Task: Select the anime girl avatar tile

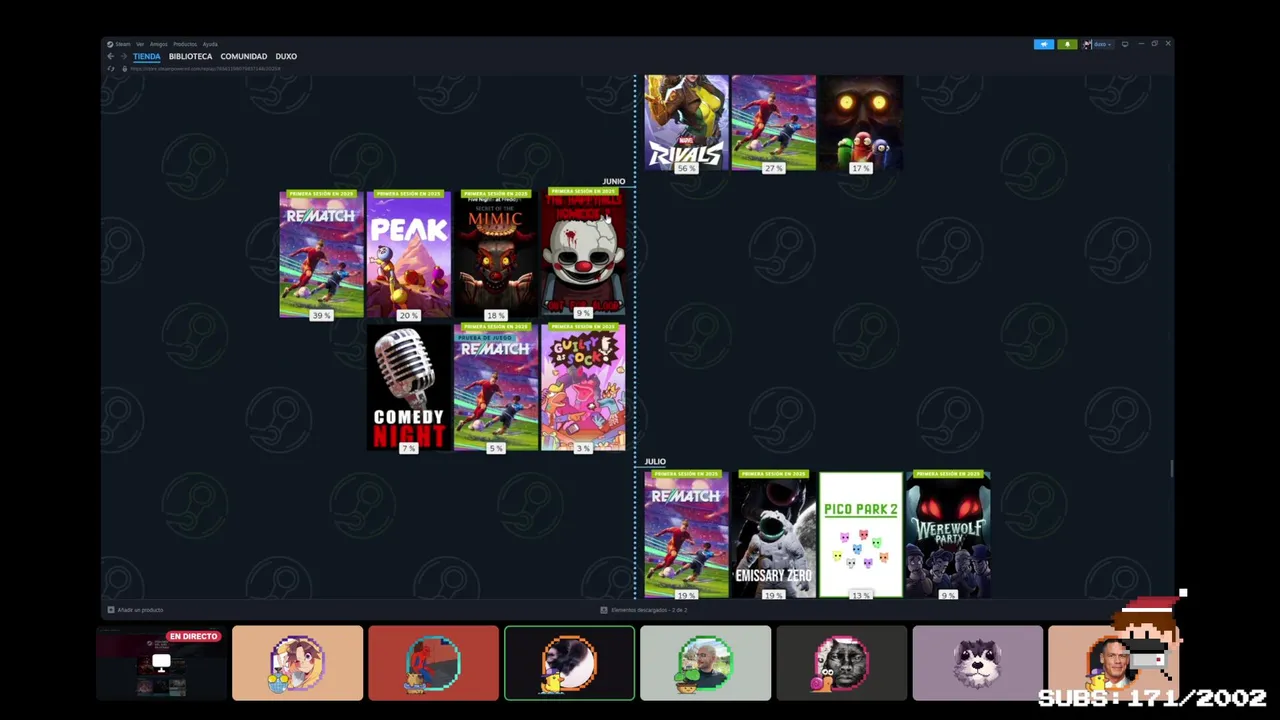Action: click(297, 663)
